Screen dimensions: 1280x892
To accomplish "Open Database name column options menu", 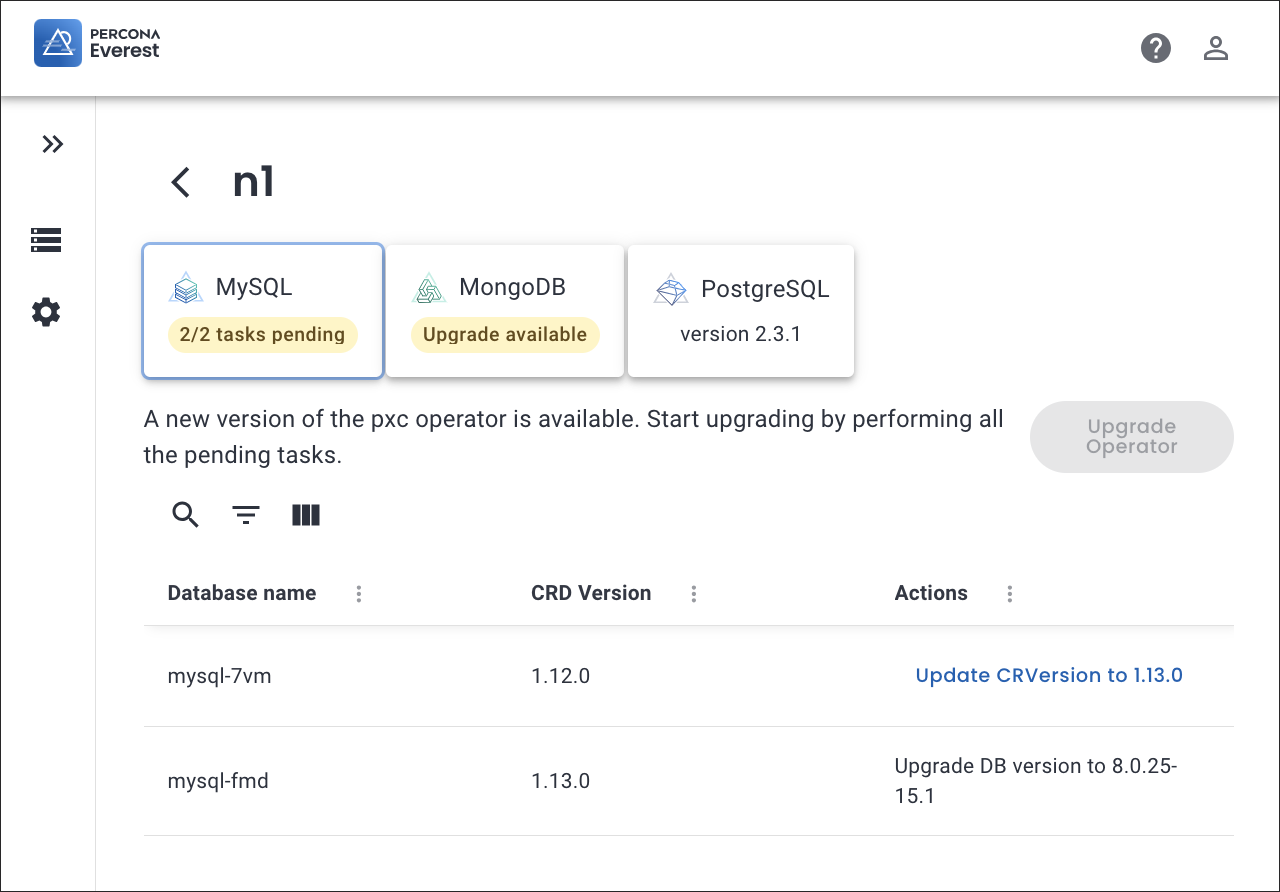I will 359,594.
